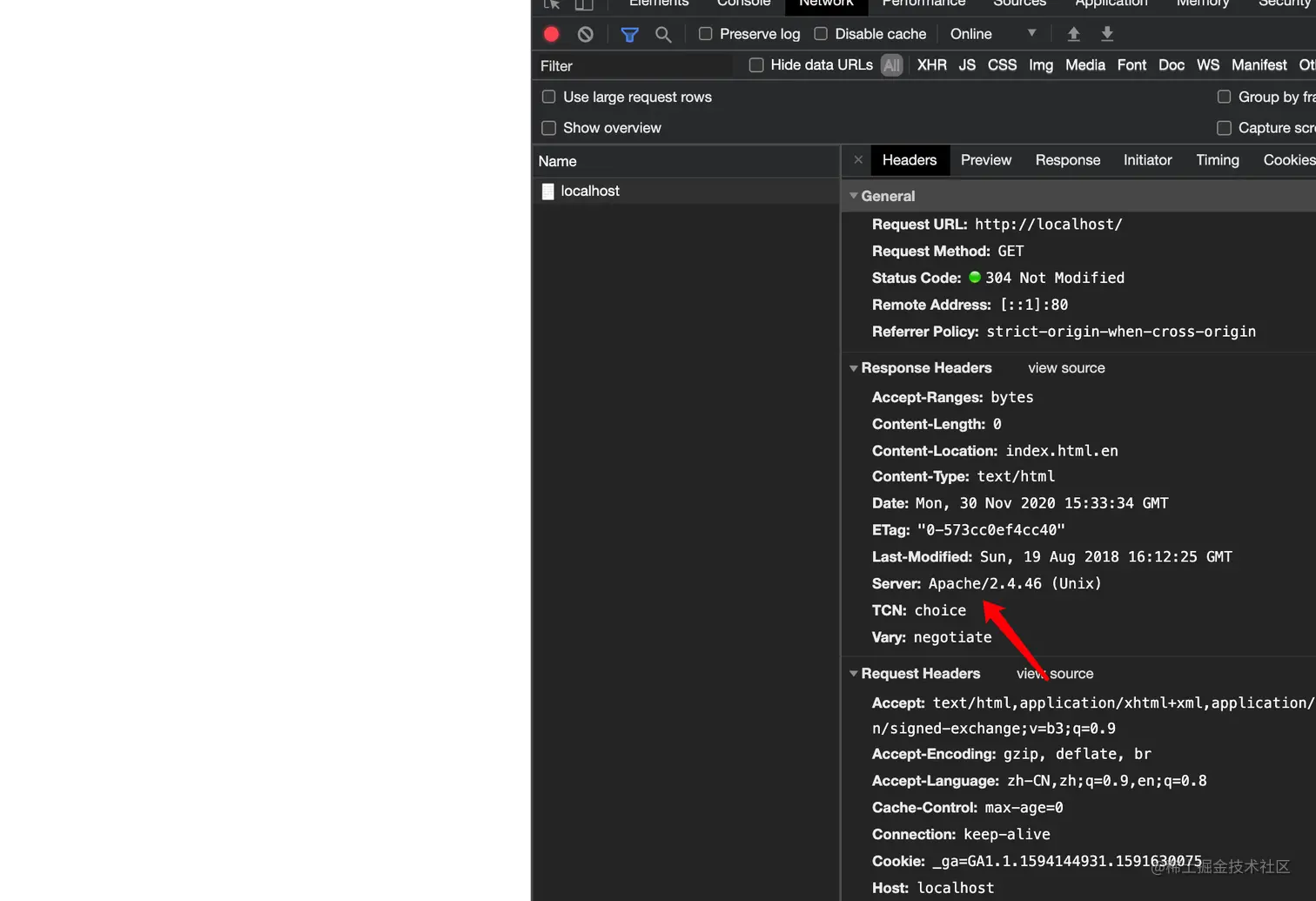Collapse the Response Headers section
This screenshot has width=1316, height=901.
pyautogui.click(x=854, y=368)
